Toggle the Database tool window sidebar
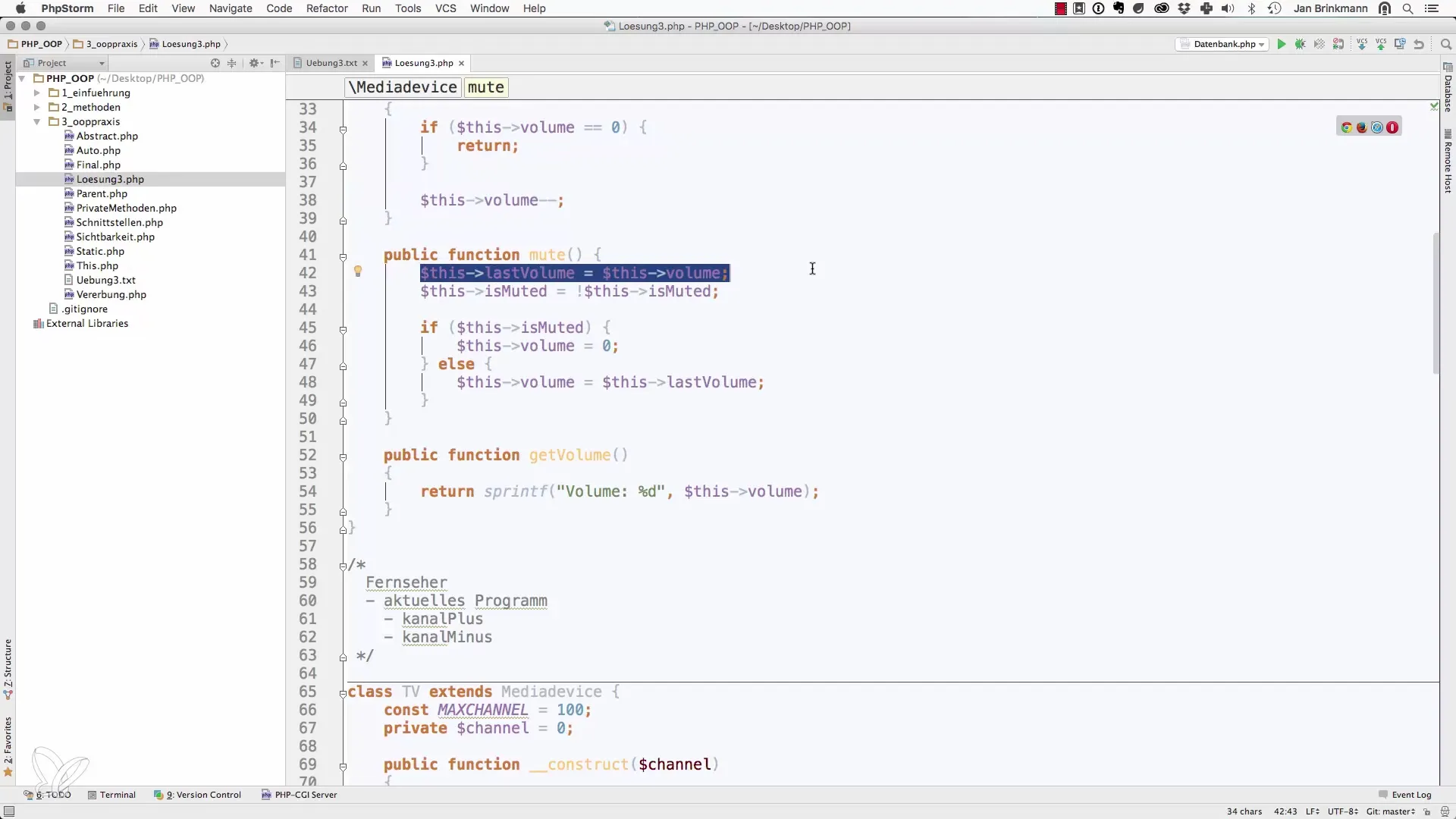This screenshot has width=1456, height=819. (x=1448, y=89)
